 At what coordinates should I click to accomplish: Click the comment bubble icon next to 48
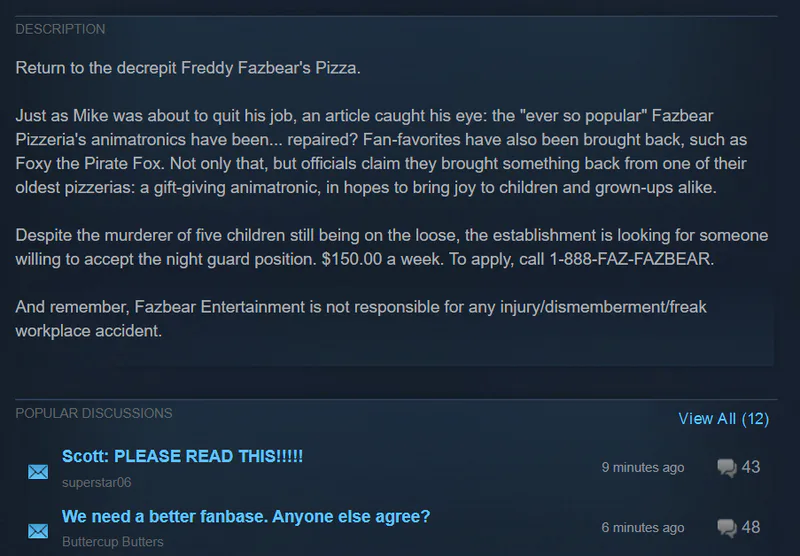click(727, 528)
